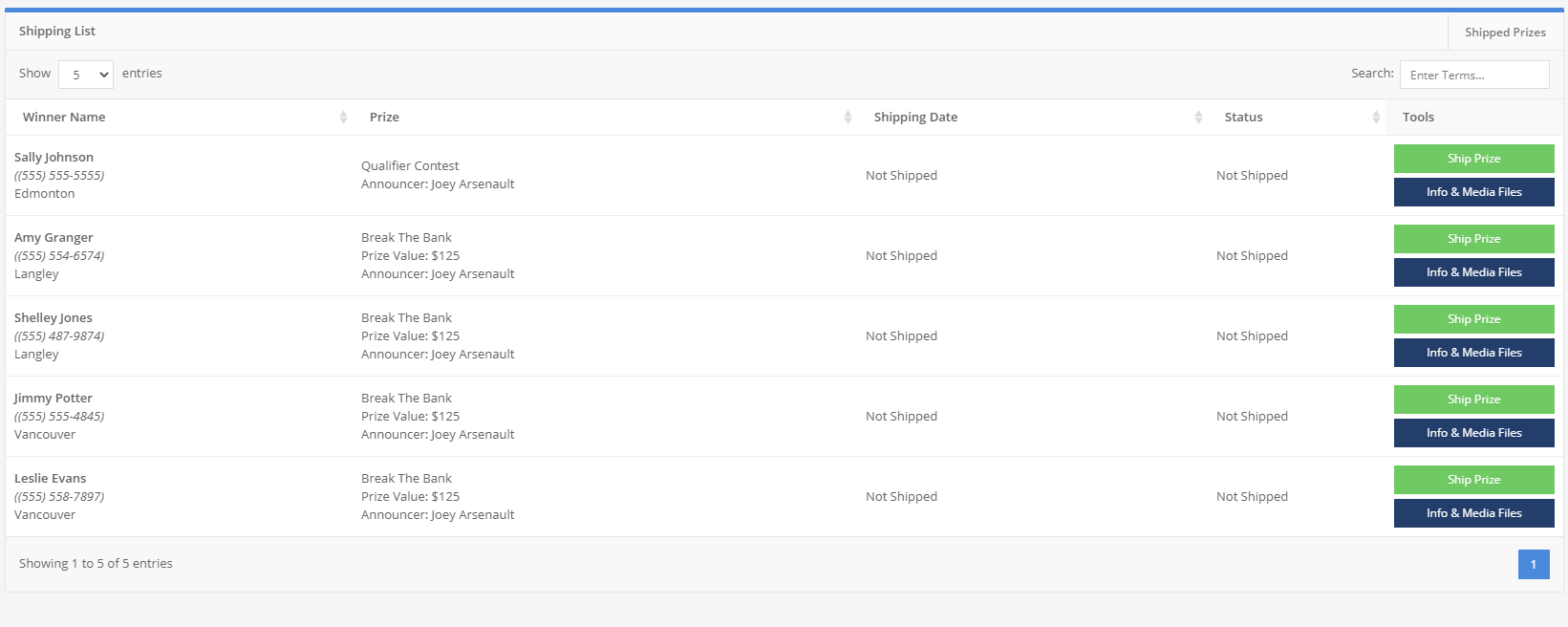Ship prize for Sally Johnson
The image size is (1568, 627).
1472,159
